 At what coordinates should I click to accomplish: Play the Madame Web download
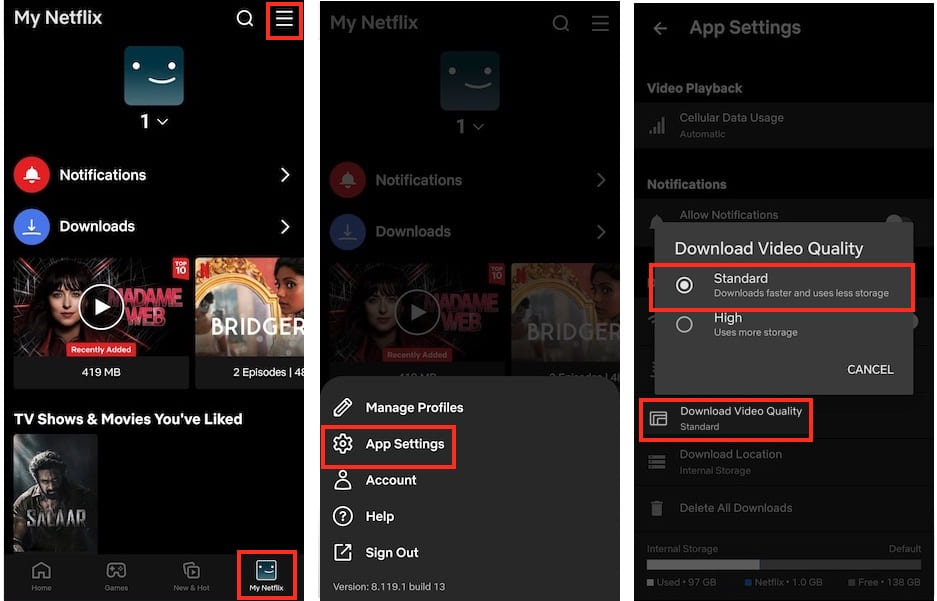coord(101,307)
